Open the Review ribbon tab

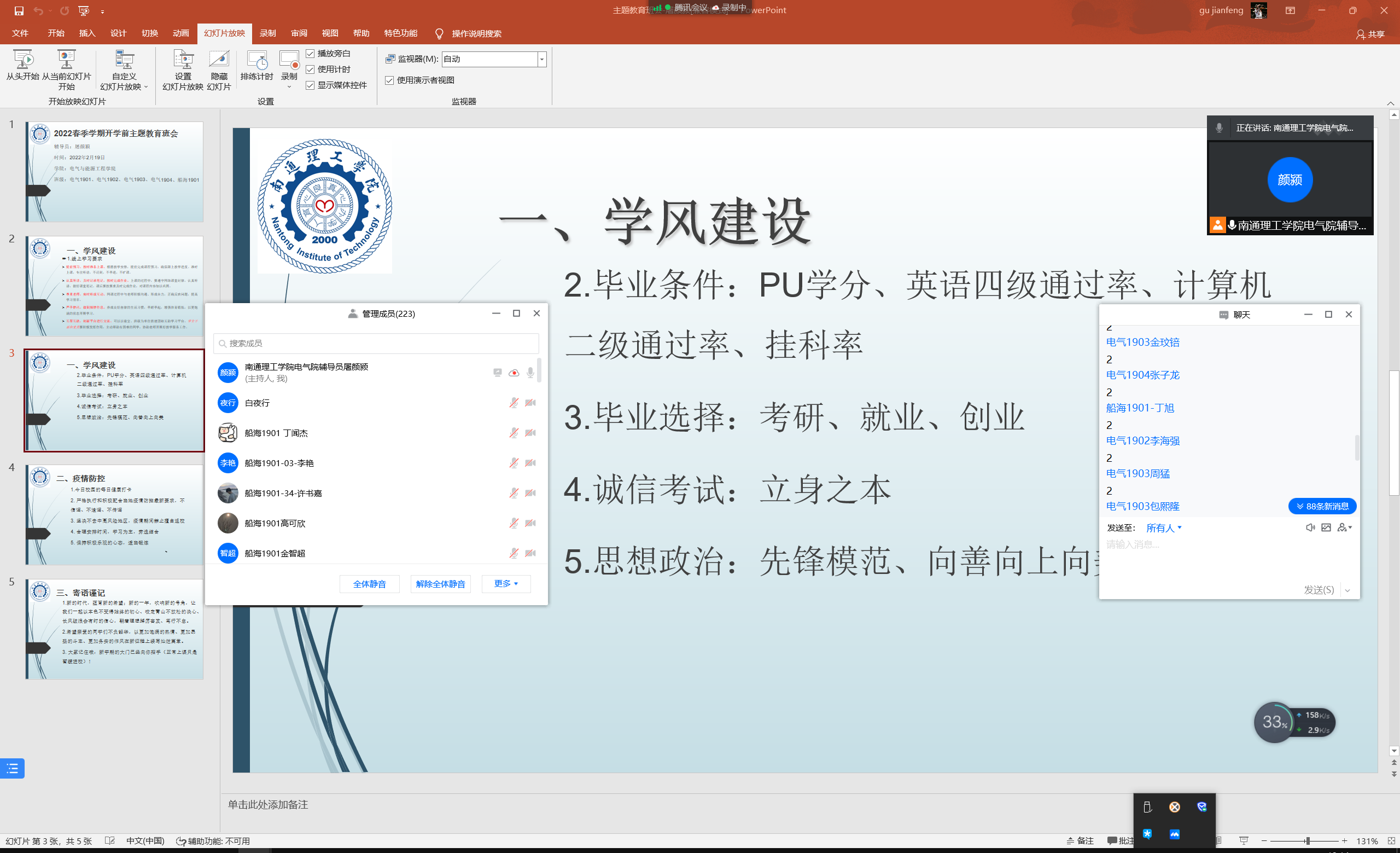(299, 33)
